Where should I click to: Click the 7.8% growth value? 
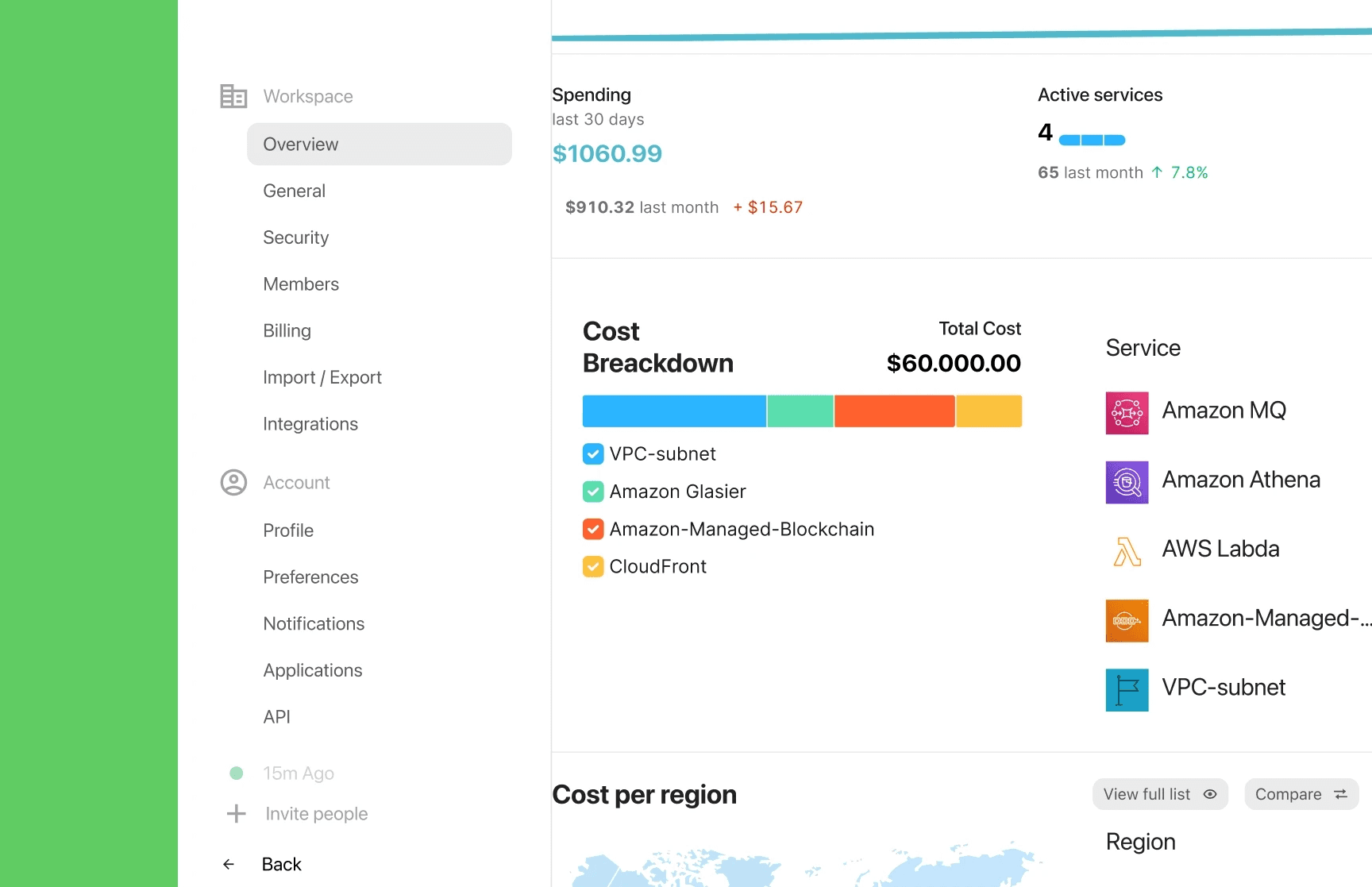1189,172
